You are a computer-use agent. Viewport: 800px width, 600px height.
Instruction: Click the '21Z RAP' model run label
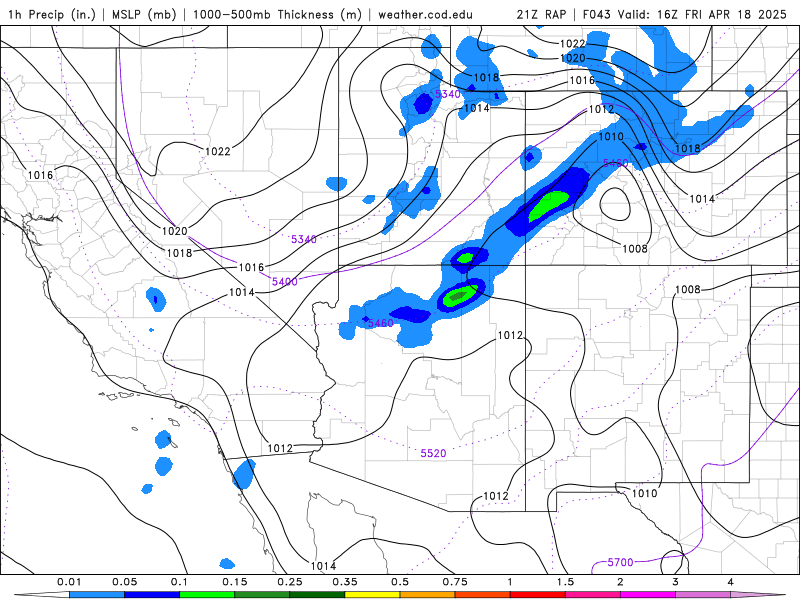[x=541, y=14]
